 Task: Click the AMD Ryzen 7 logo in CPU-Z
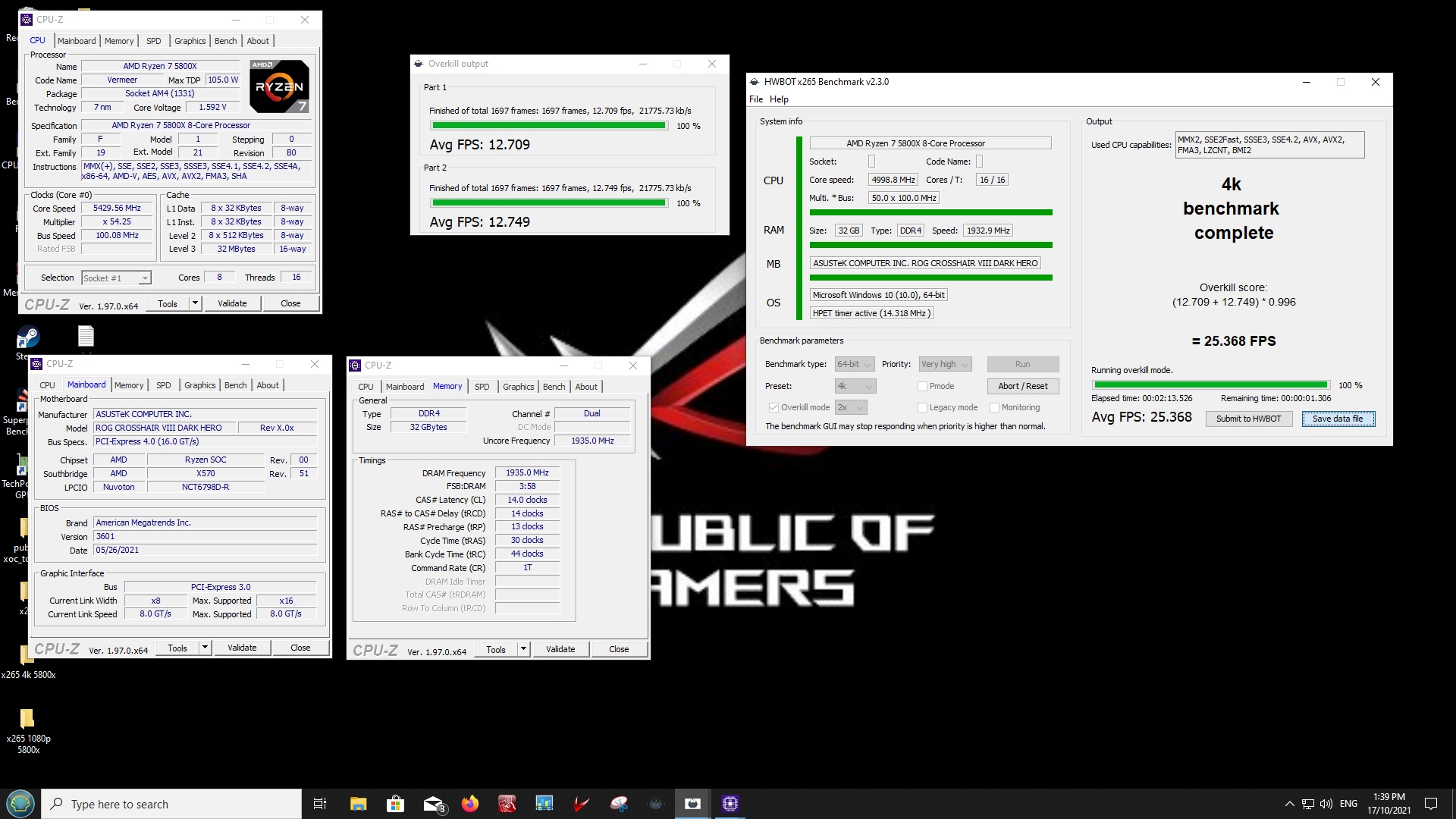click(x=278, y=86)
